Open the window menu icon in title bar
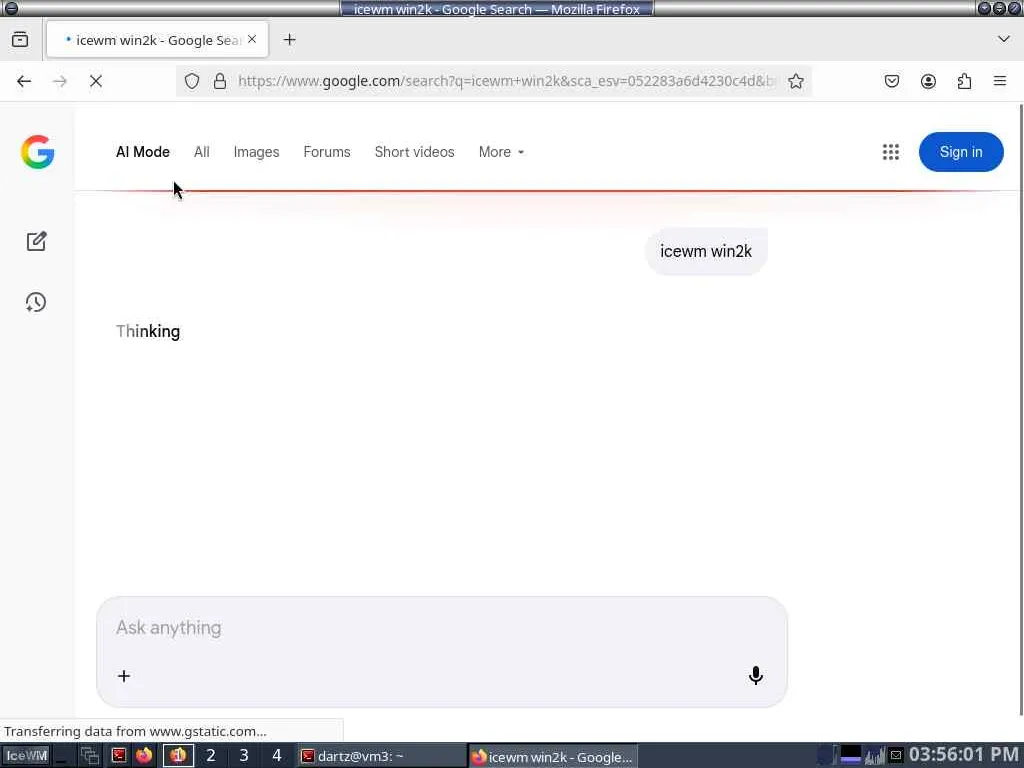Viewport: 1024px width, 768px height. point(10,8)
